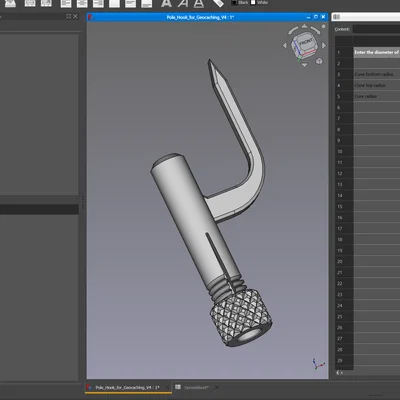
Task: Select the knurled nut on the model
Action: click(241, 318)
